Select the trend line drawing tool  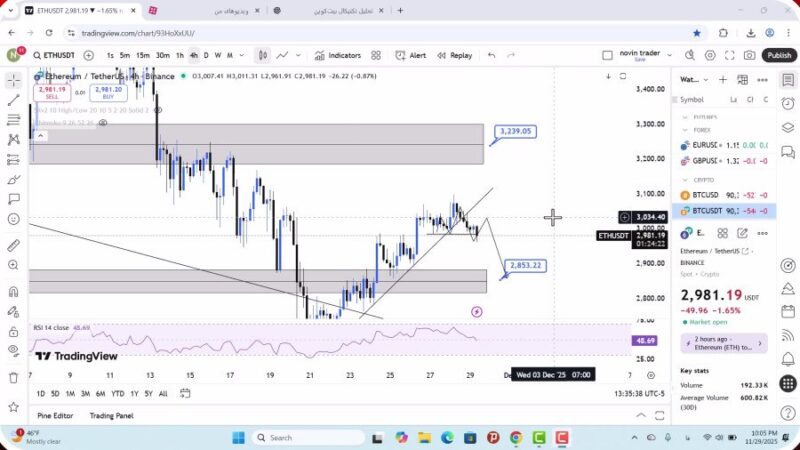click(x=13, y=100)
